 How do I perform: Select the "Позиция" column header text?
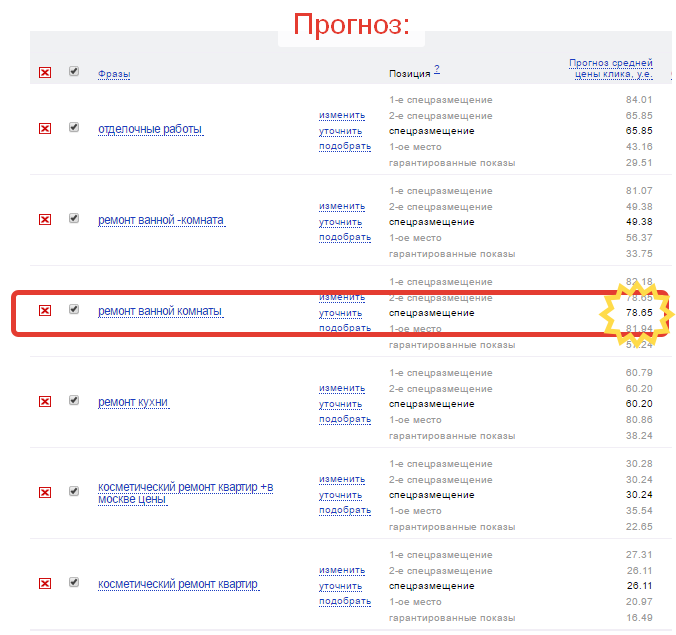tap(410, 74)
